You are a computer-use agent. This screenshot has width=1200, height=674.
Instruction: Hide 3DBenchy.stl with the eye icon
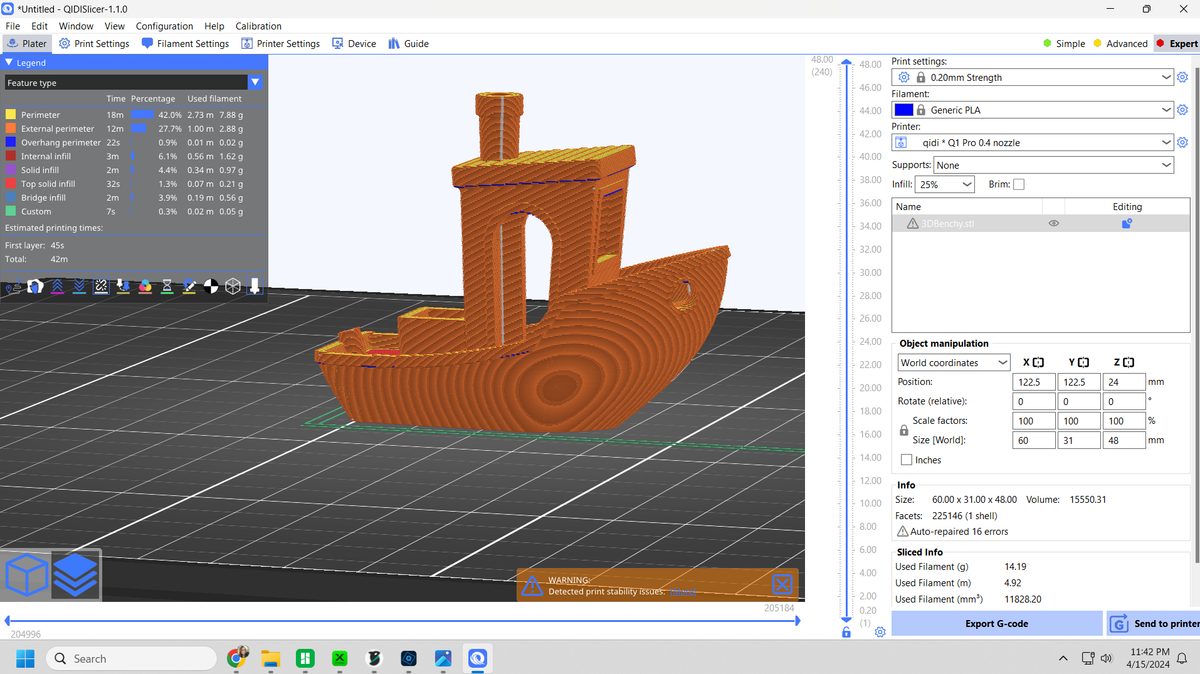click(x=1053, y=224)
